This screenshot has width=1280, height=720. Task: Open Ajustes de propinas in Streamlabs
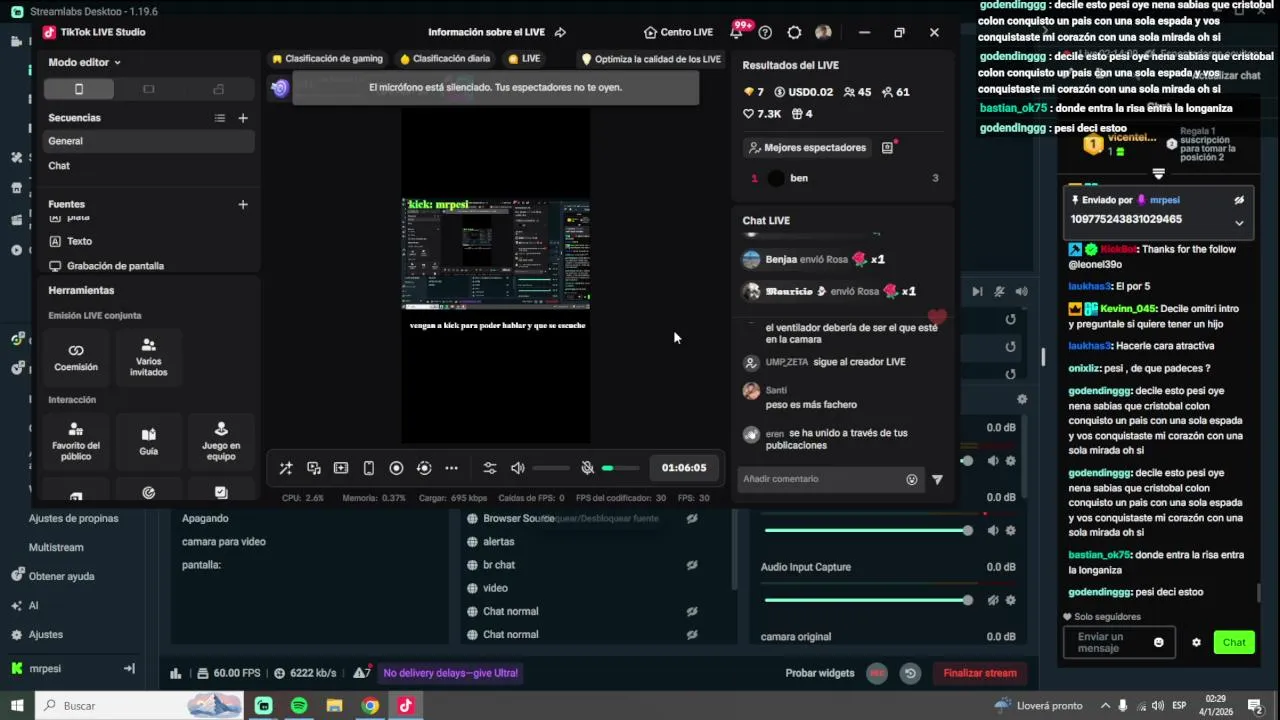(73, 518)
